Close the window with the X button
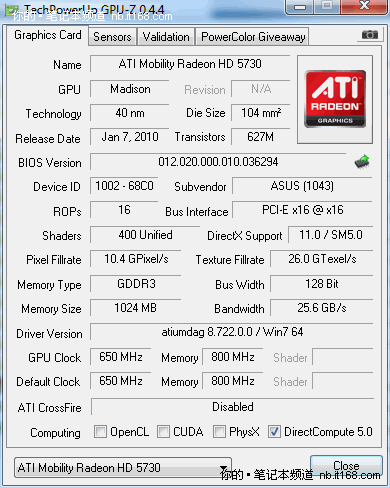This screenshot has height=488, width=390. [364, 6]
